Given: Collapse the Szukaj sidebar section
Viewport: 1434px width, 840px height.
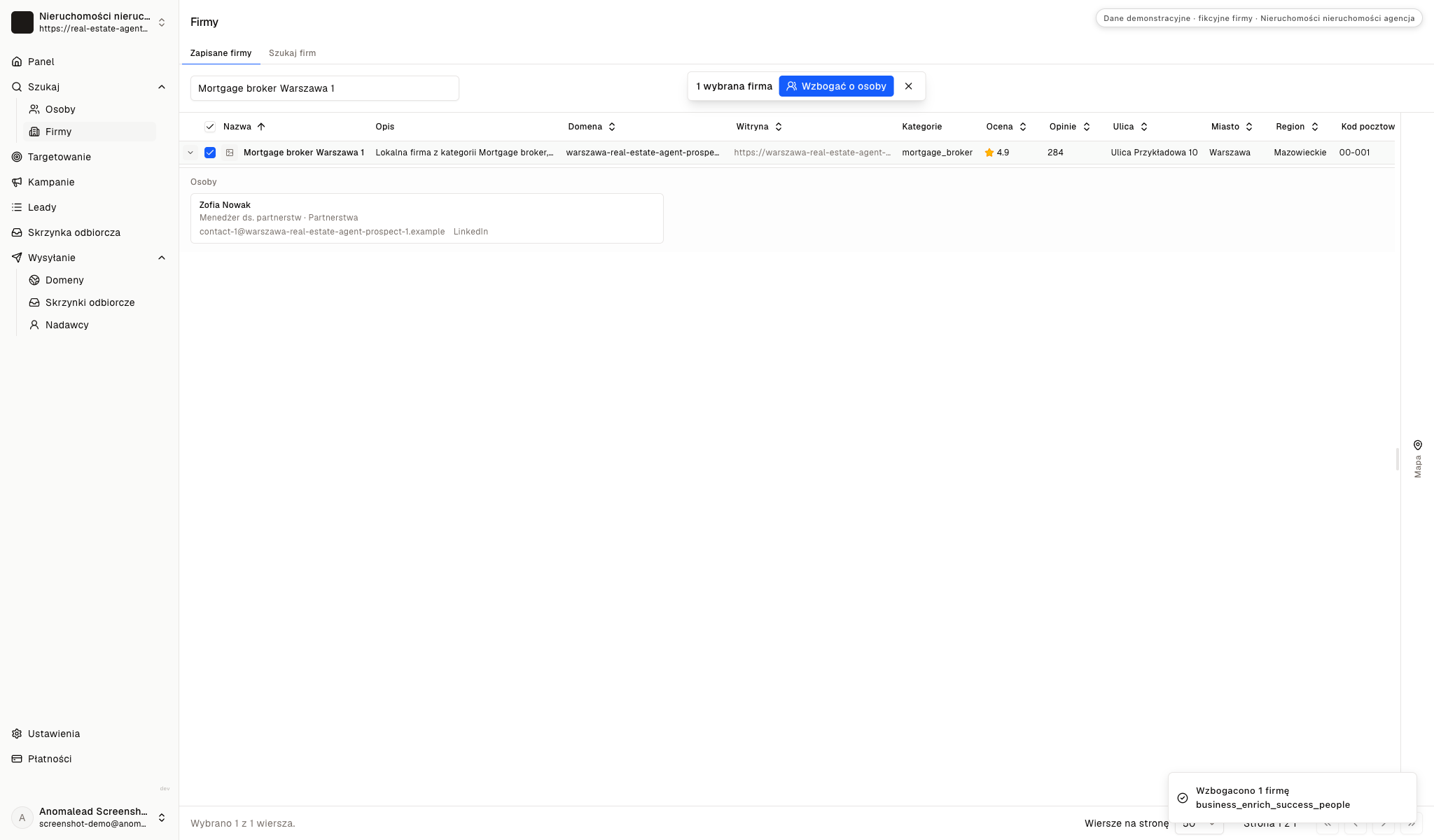Looking at the screenshot, I should coord(162,87).
